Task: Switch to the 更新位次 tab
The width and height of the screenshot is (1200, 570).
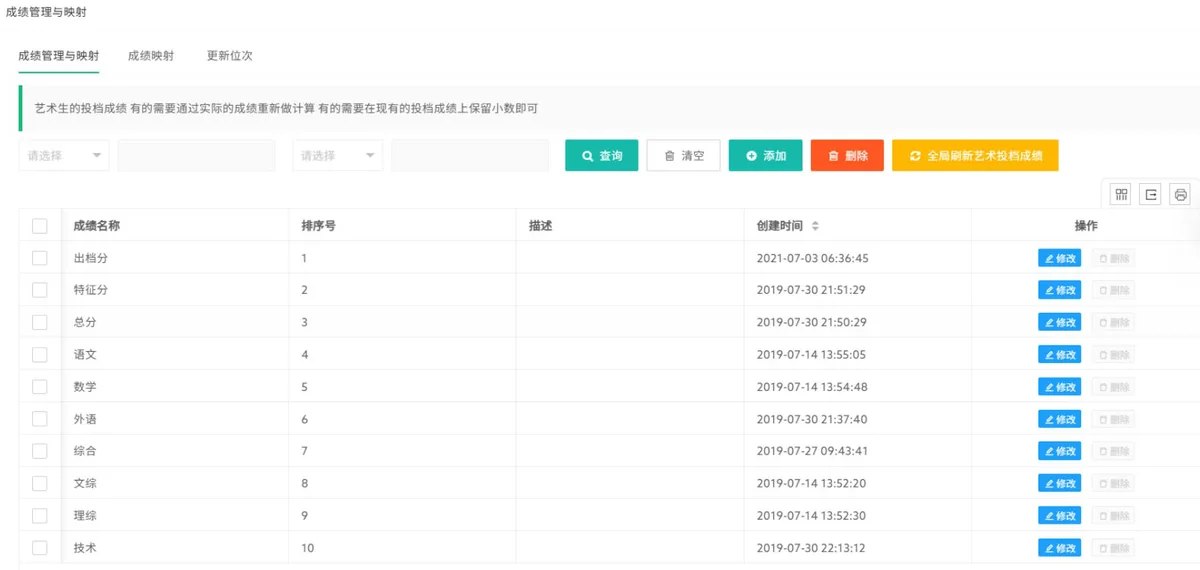Action: pos(230,56)
